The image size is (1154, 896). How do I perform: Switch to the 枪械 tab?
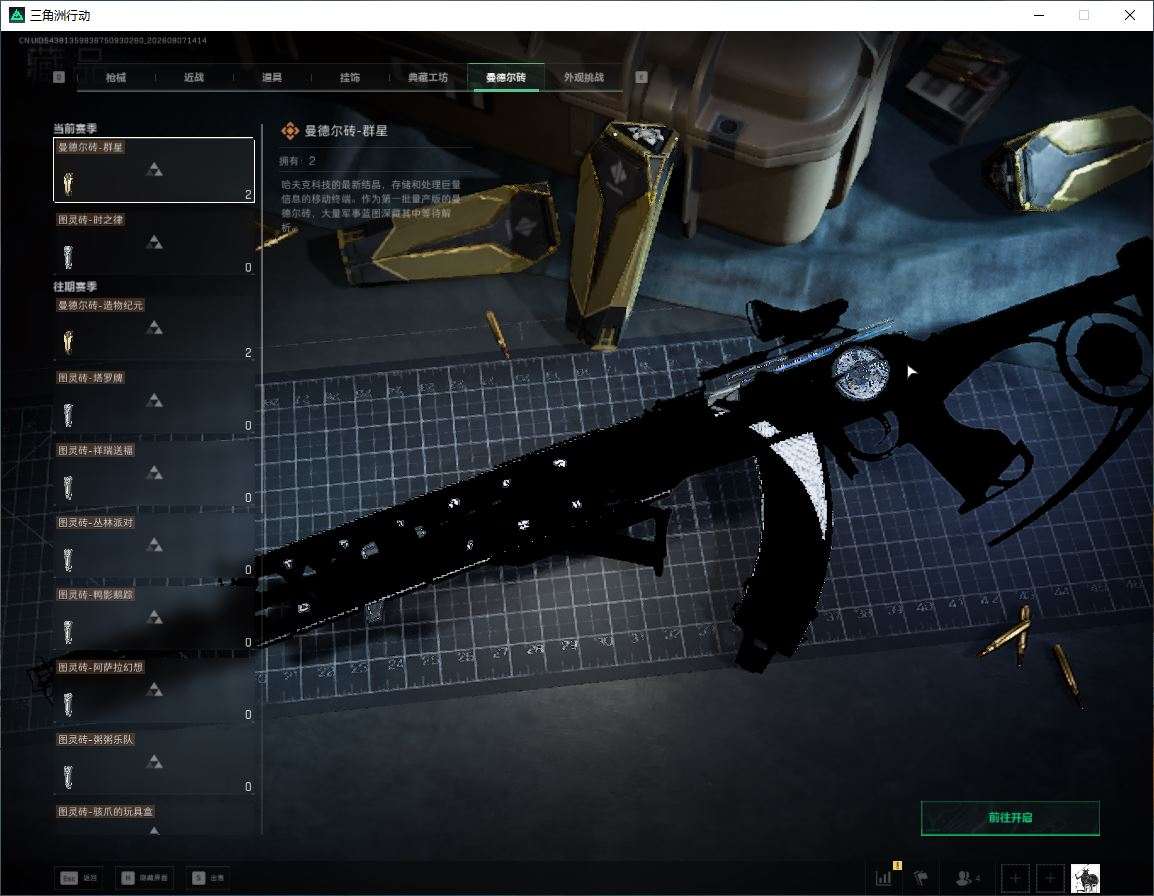116,77
